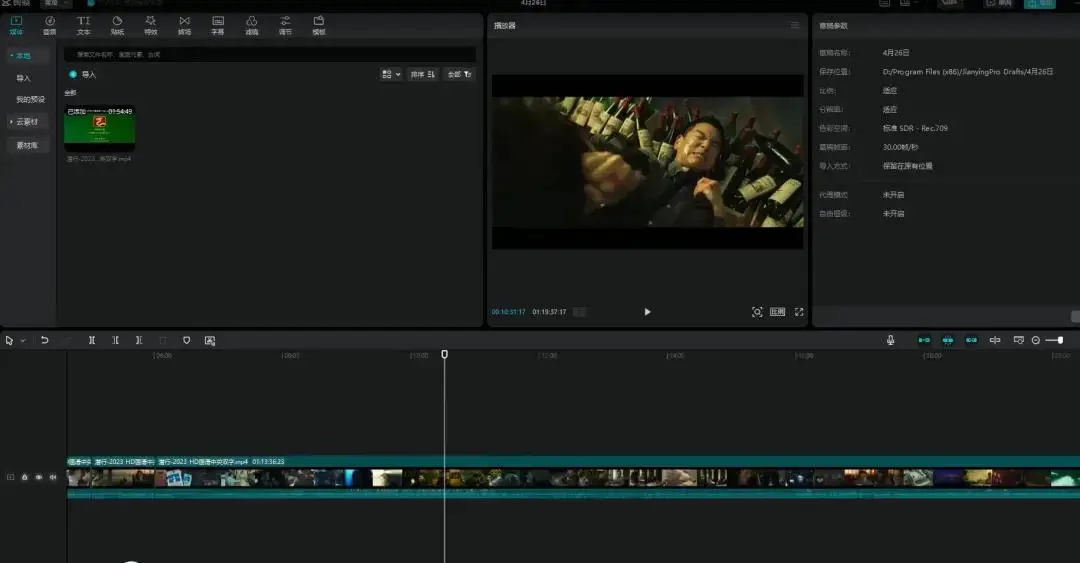
Task: Open the Captions (字幕) tab
Action: (218, 25)
